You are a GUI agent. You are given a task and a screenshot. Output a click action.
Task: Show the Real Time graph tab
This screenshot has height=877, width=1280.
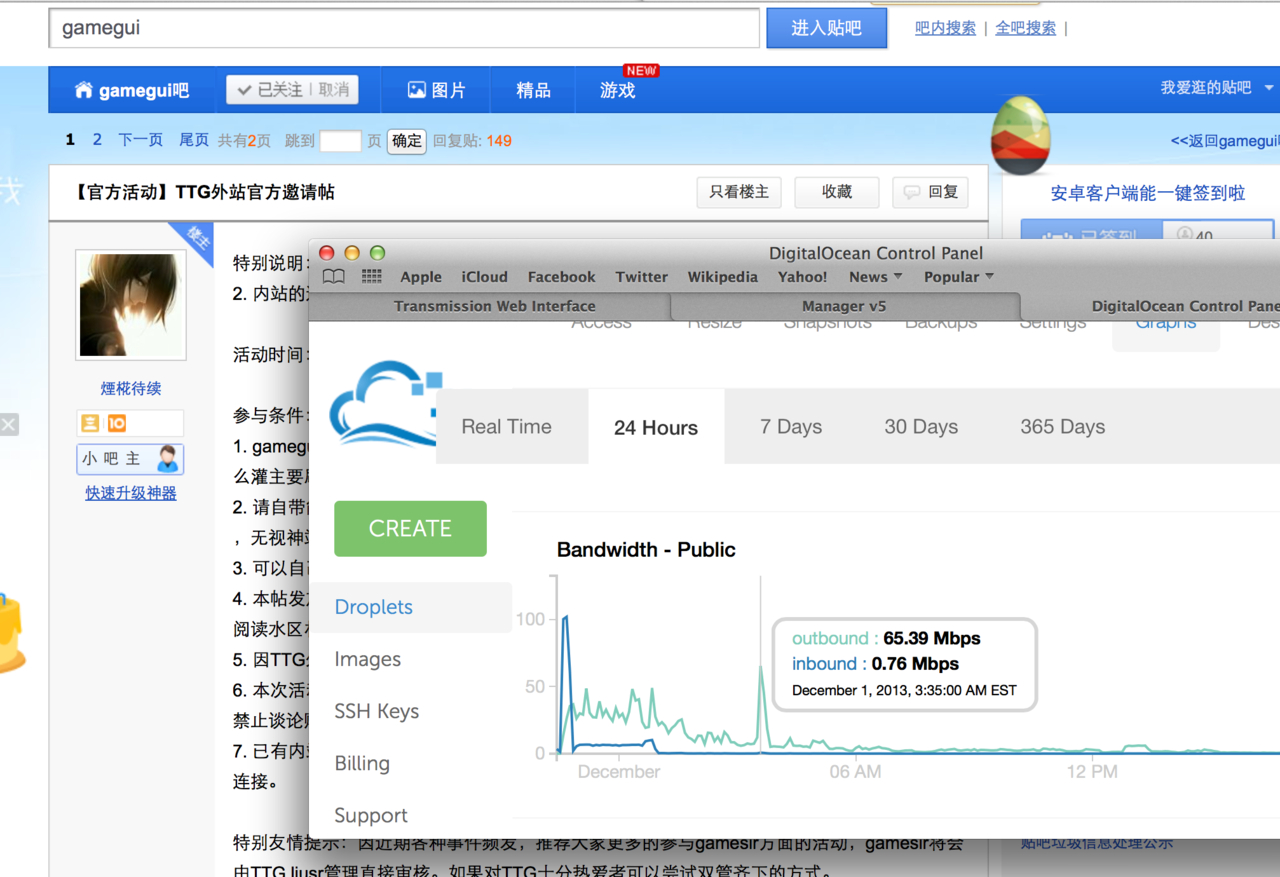pyautogui.click(x=506, y=427)
